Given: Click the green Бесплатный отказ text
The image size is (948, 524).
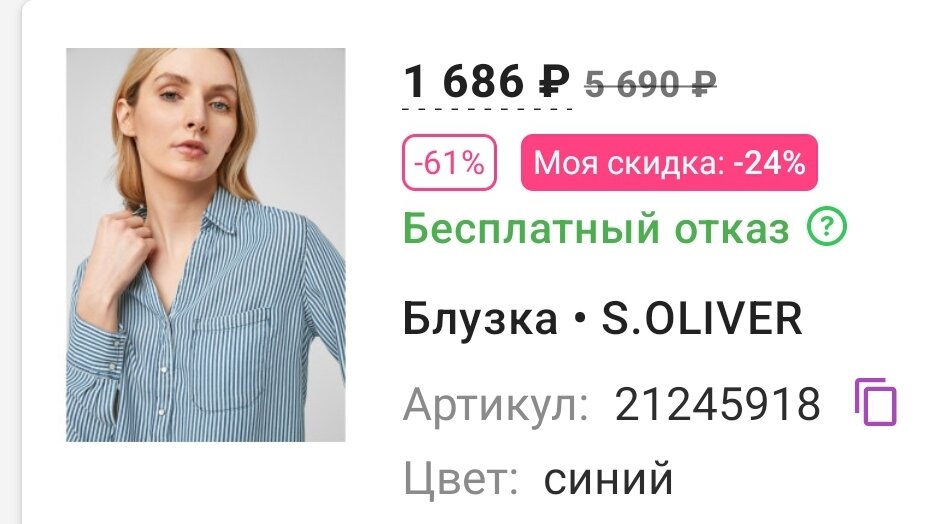Looking at the screenshot, I should click(596, 228).
